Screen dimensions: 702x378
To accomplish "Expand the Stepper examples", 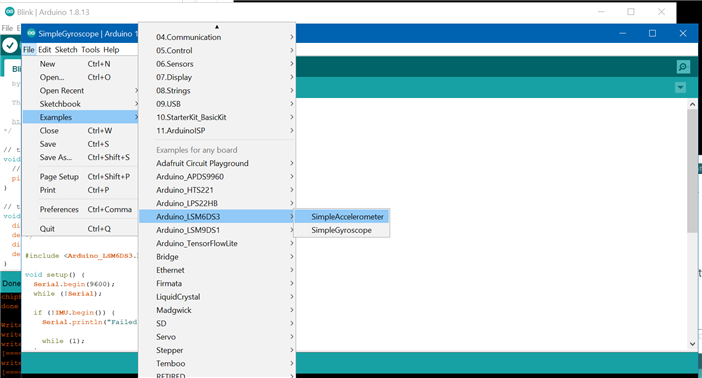I will pyautogui.click(x=217, y=350).
